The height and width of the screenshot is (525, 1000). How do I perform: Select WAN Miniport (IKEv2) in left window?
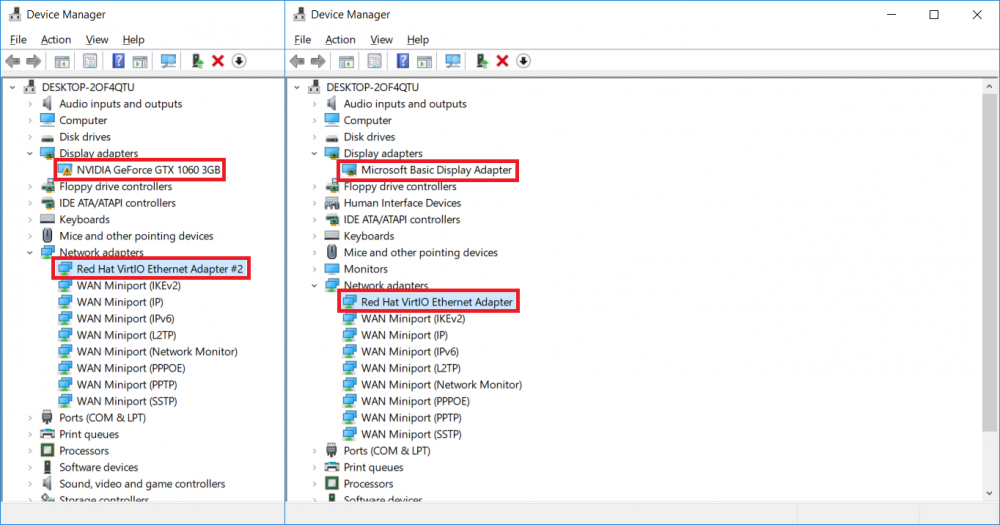tap(128, 286)
